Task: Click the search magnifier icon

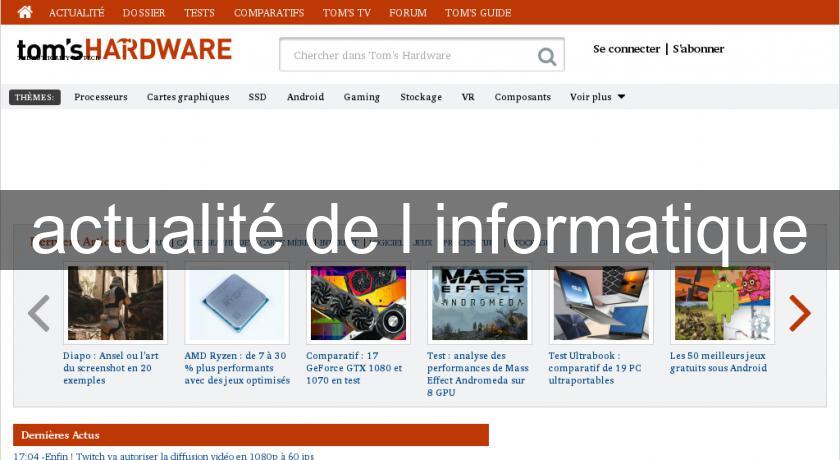Action: 546,56
